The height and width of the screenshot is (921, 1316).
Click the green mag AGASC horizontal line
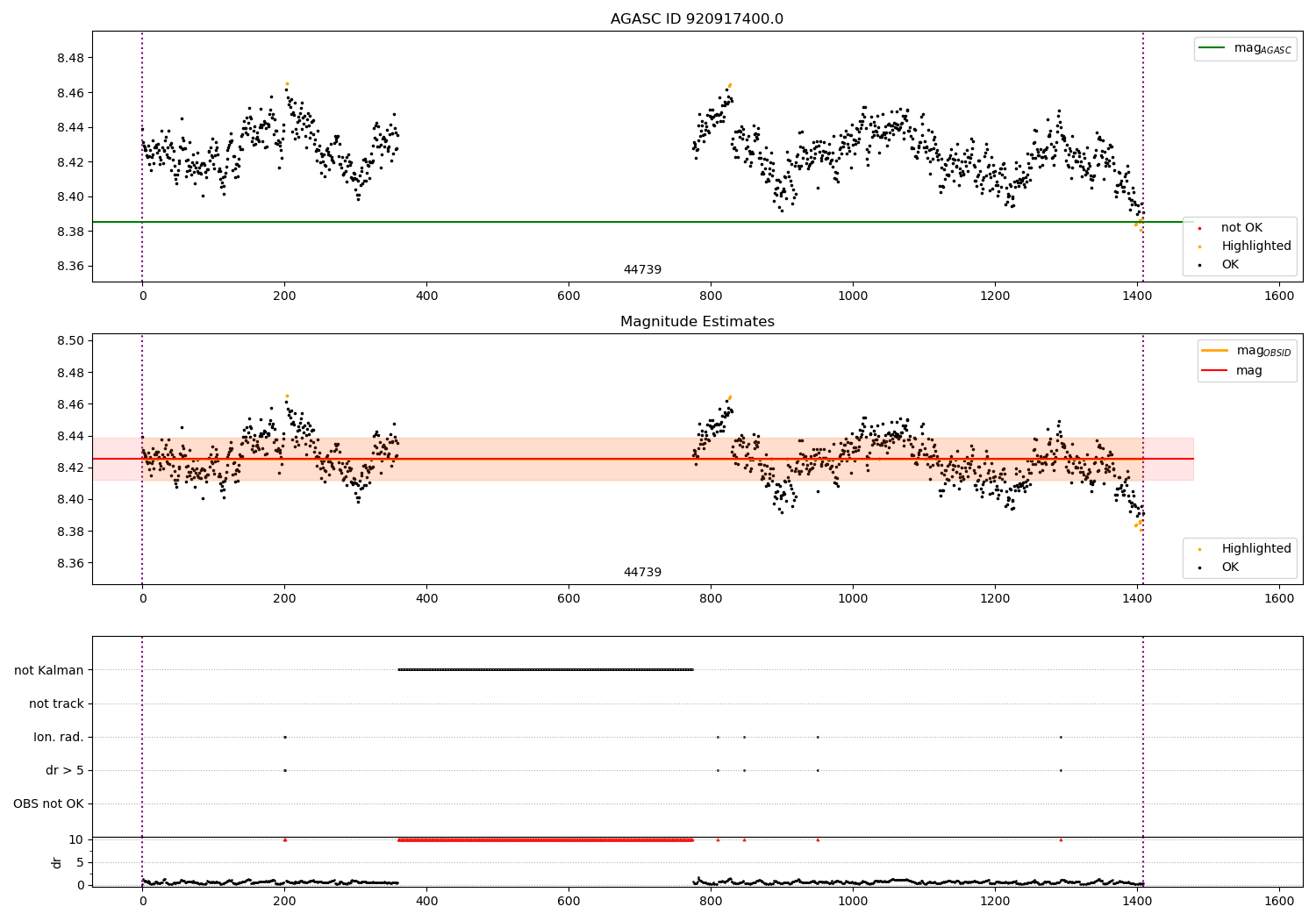(x=643, y=222)
